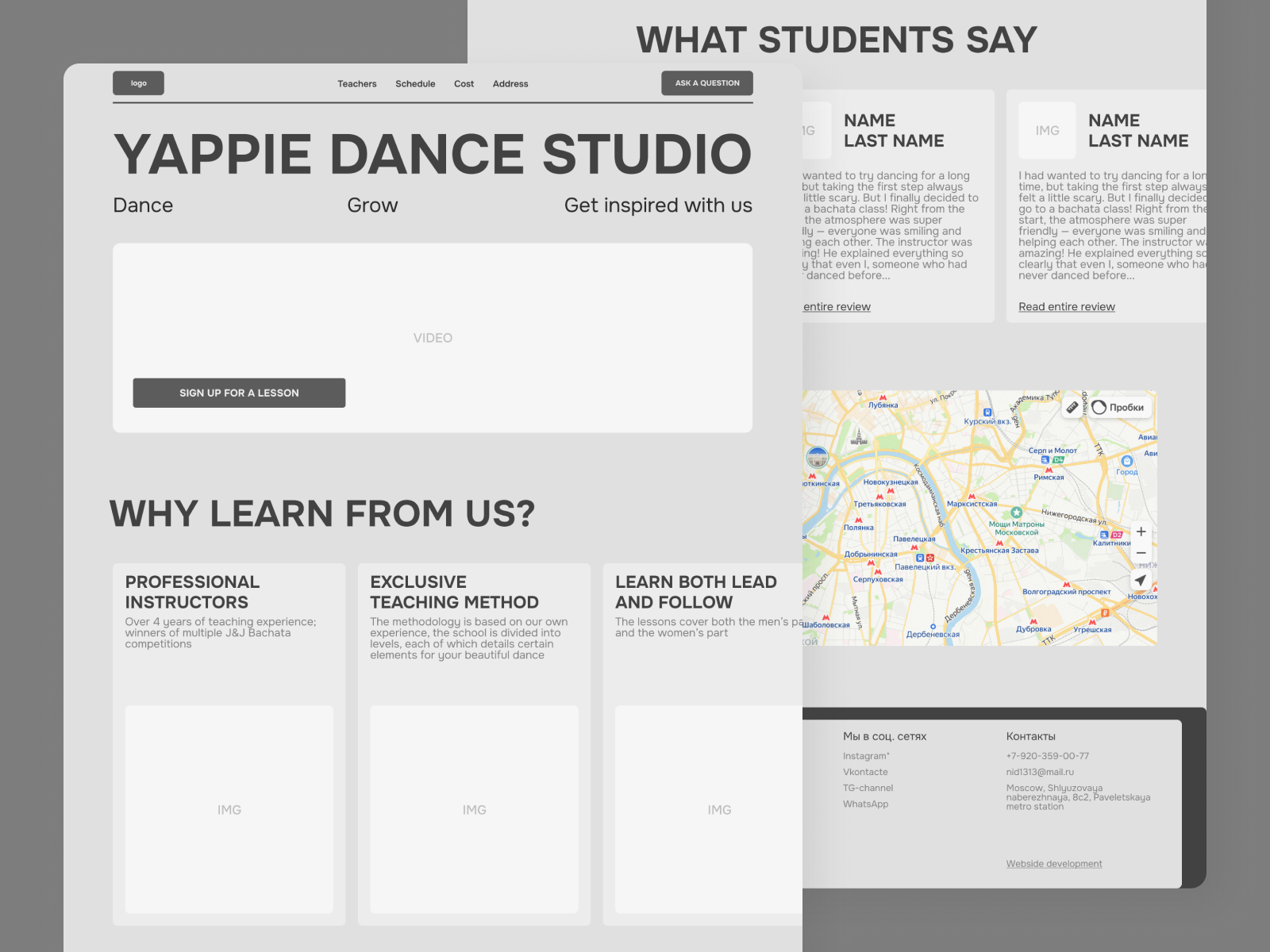Click the "Город" shopping mall marker on the map

(x=1126, y=460)
